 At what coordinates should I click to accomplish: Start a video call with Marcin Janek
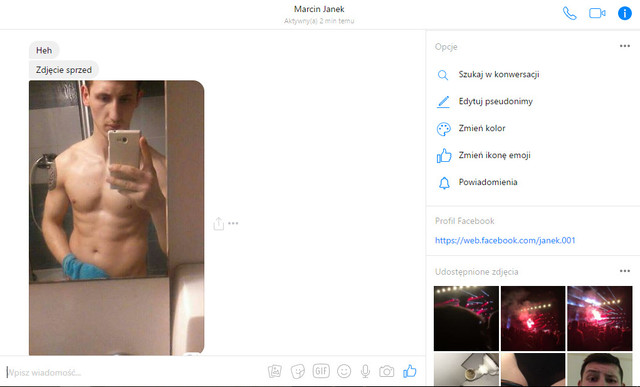(597, 13)
